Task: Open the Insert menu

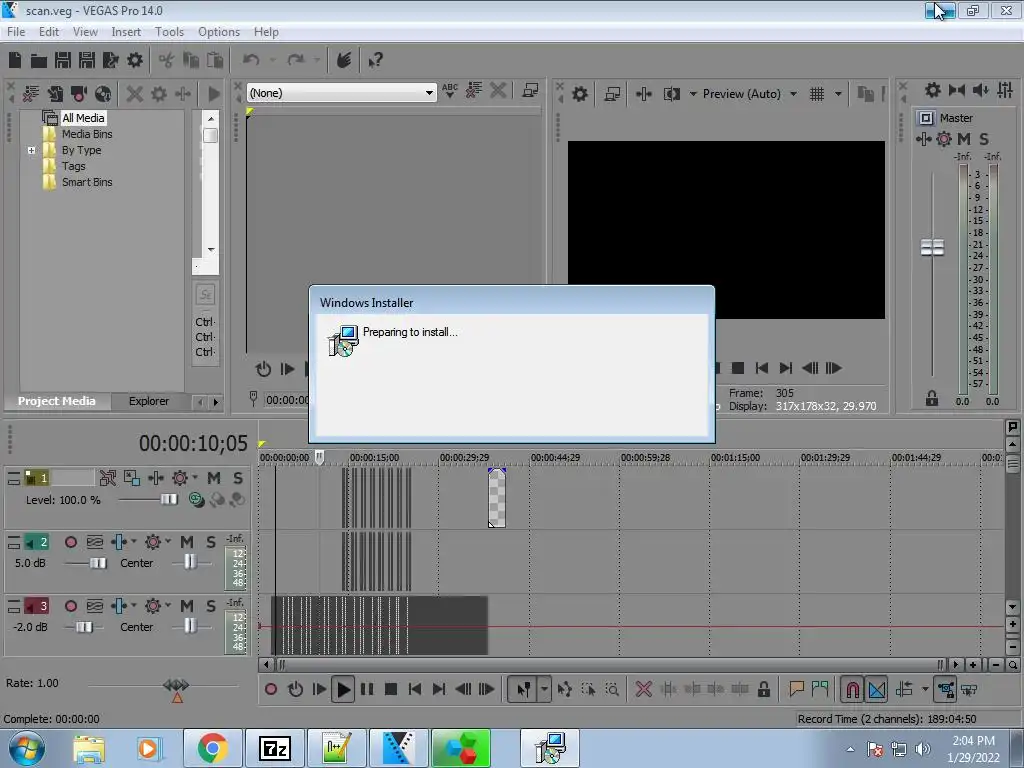Action: (126, 32)
